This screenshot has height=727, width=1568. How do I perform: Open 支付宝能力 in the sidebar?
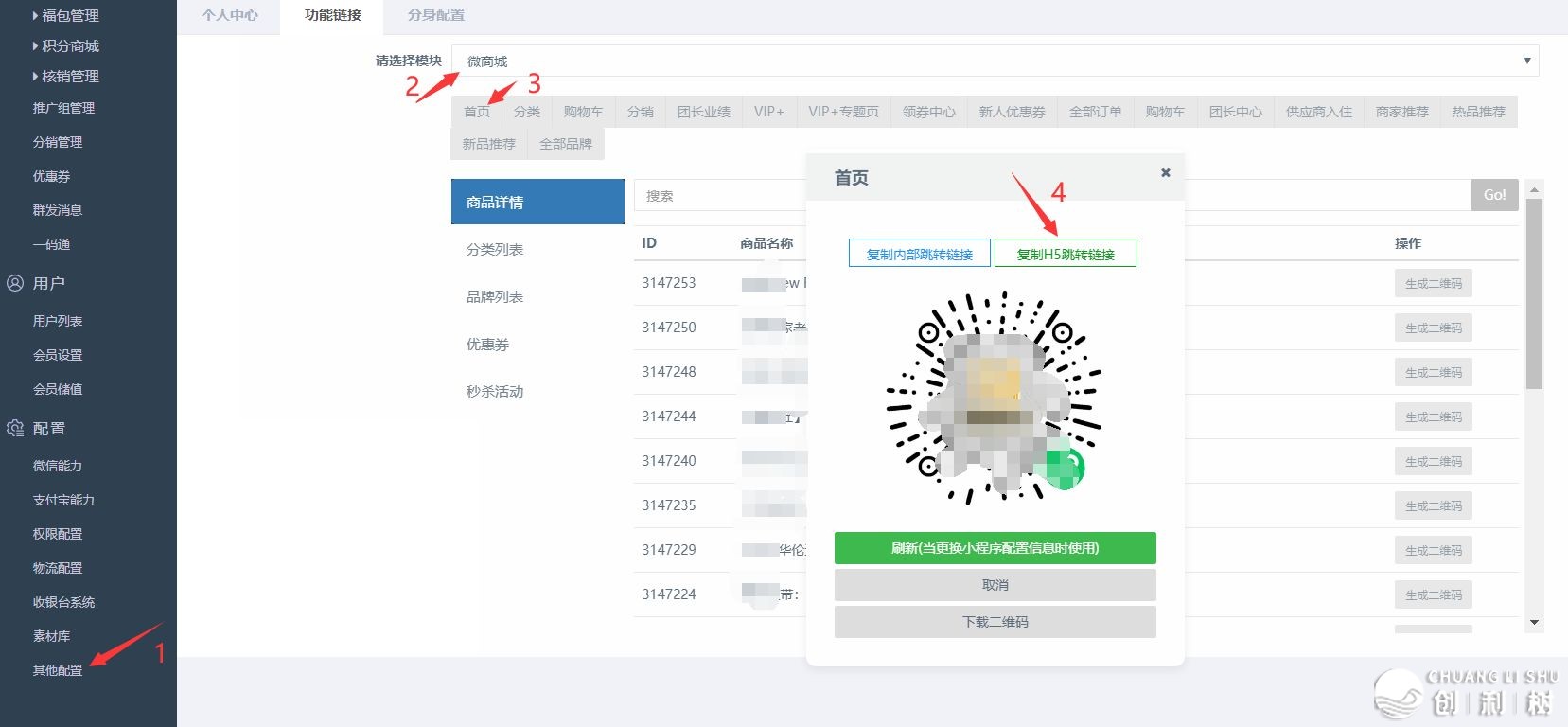coord(63,500)
